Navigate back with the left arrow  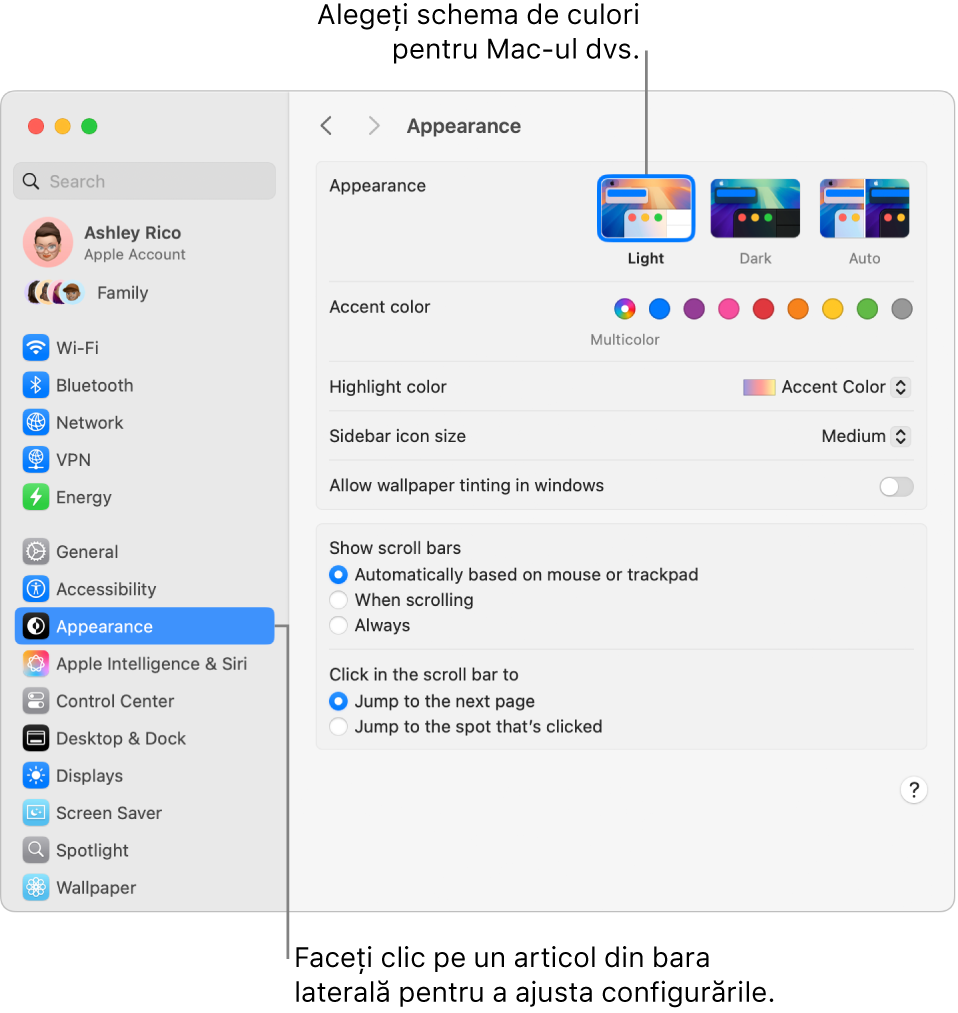point(326,125)
